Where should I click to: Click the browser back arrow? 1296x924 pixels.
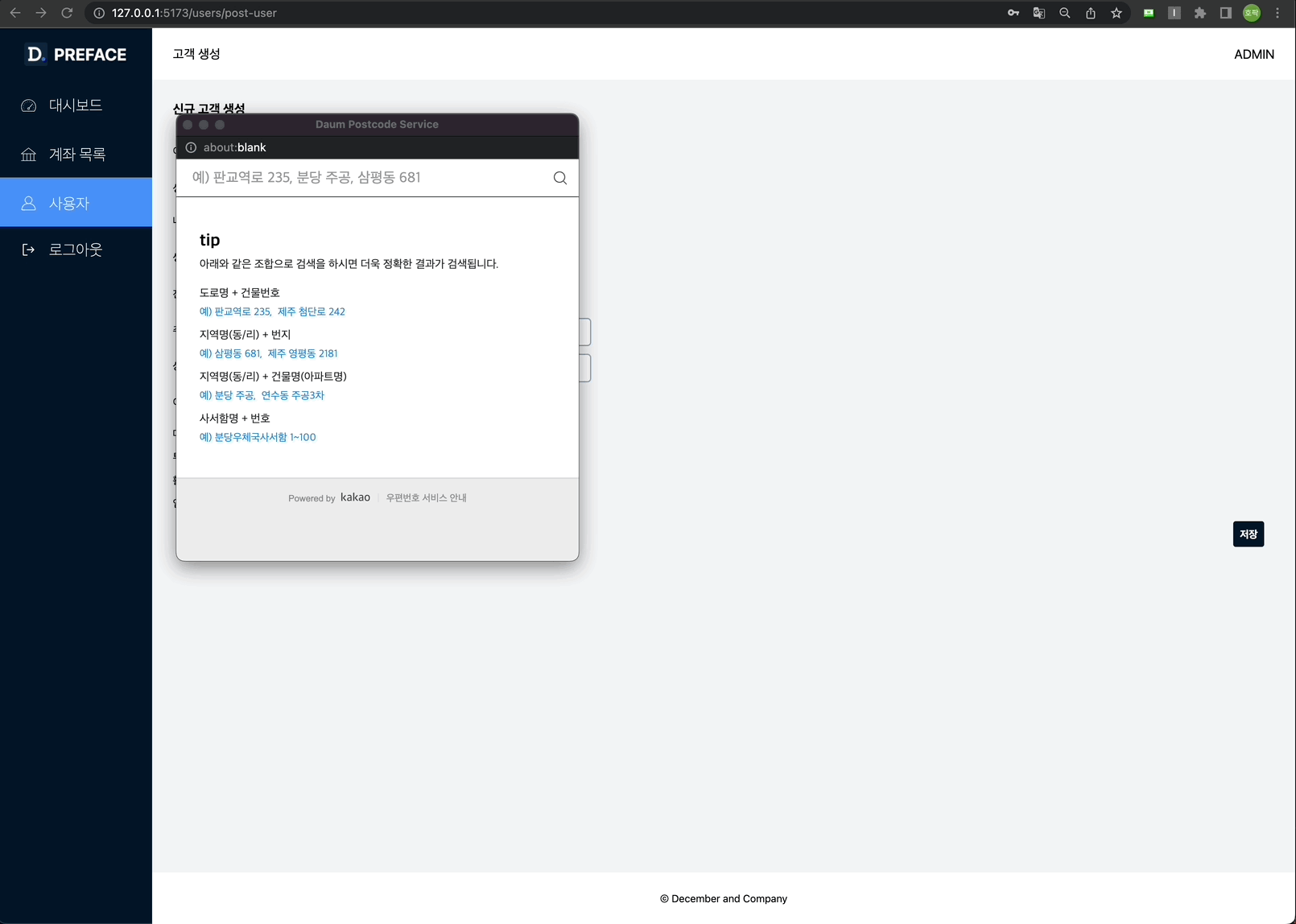point(15,13)
